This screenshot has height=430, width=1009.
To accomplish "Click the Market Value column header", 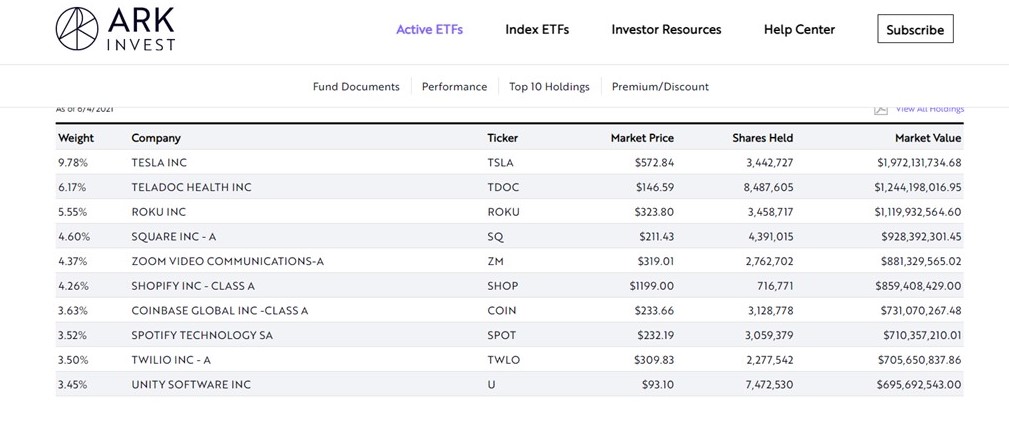I will pyautogui.click(x=927, y=138).
